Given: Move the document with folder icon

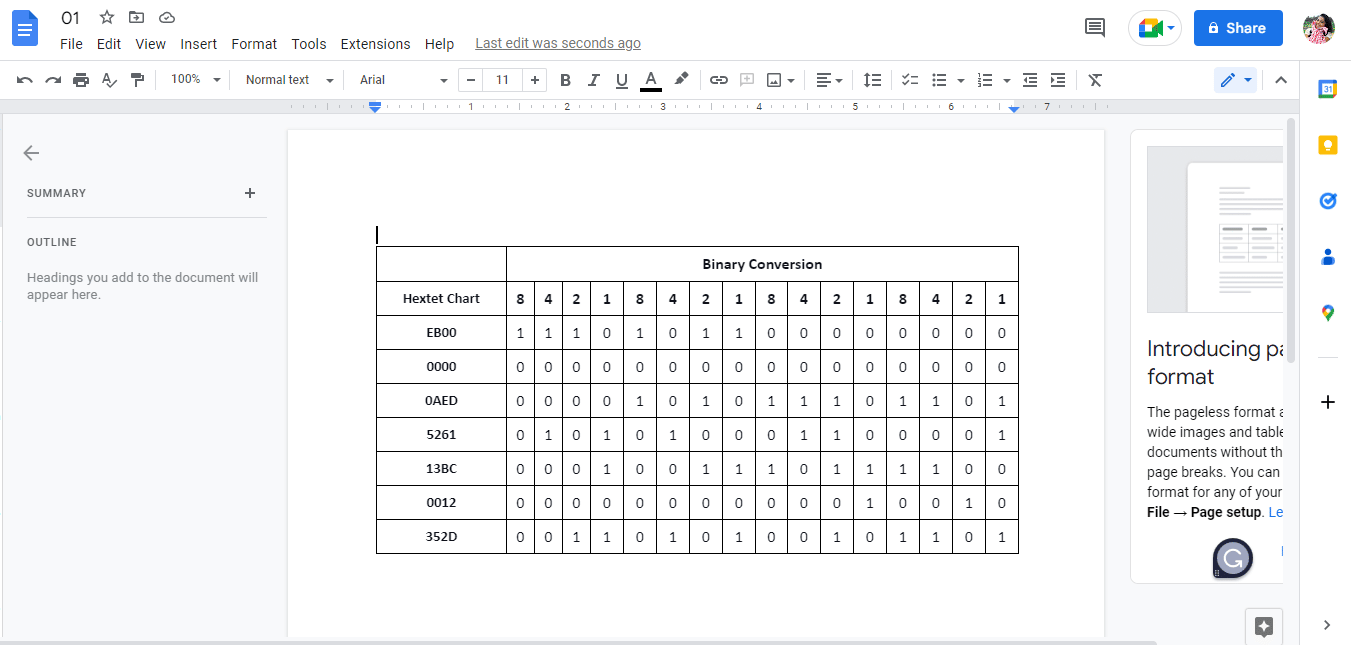Looking at the screenshot, I should point(137,18).
